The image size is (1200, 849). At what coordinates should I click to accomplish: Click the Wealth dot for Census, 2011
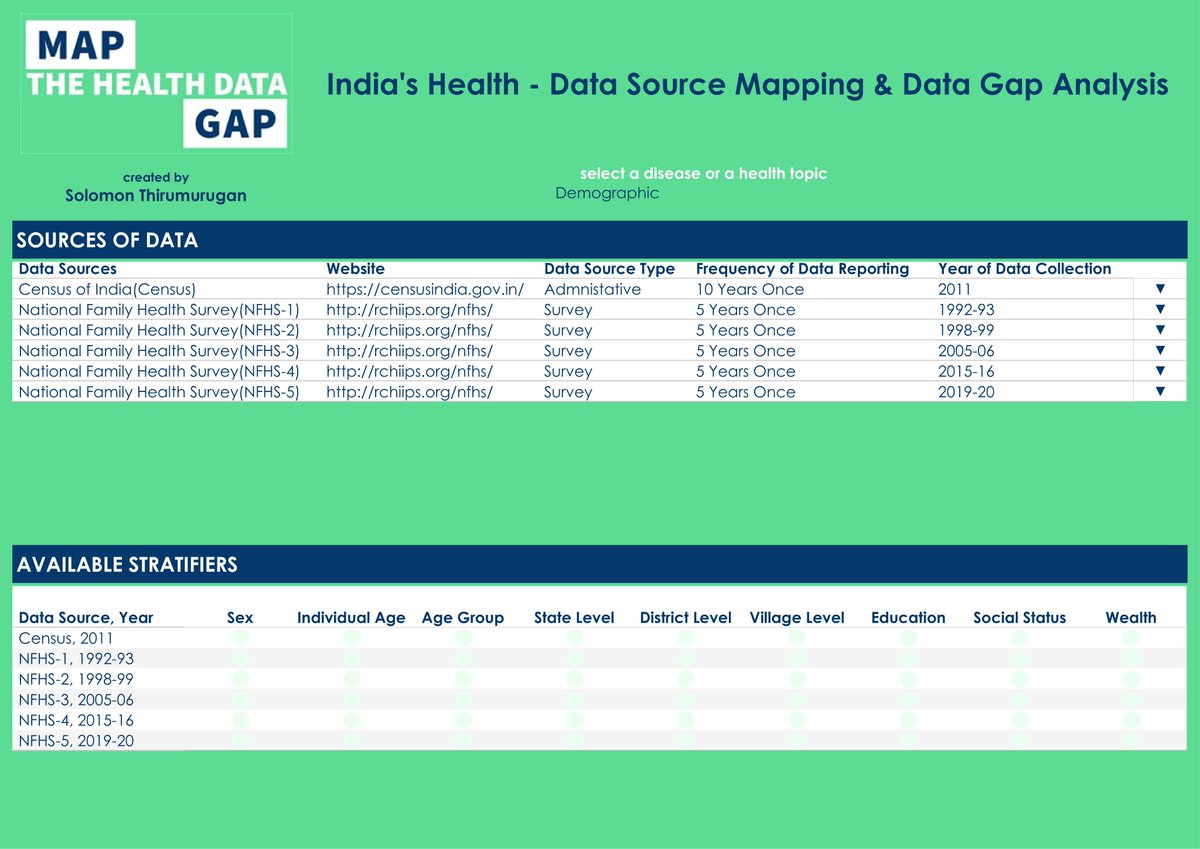(x=1131, y=638)
